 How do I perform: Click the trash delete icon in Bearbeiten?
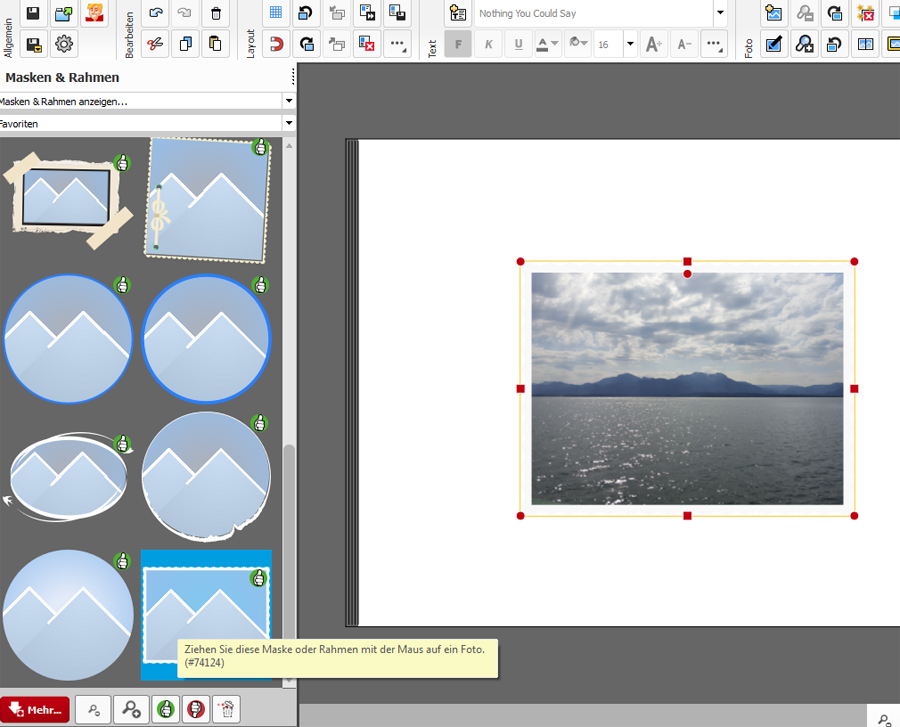click(x=215, y=13)
